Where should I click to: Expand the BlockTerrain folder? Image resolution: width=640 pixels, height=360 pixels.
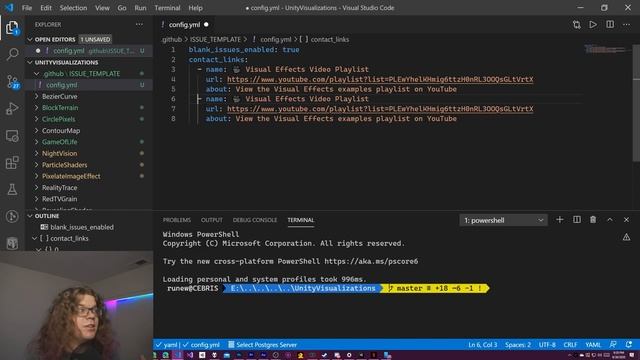(x=37, y=108)
